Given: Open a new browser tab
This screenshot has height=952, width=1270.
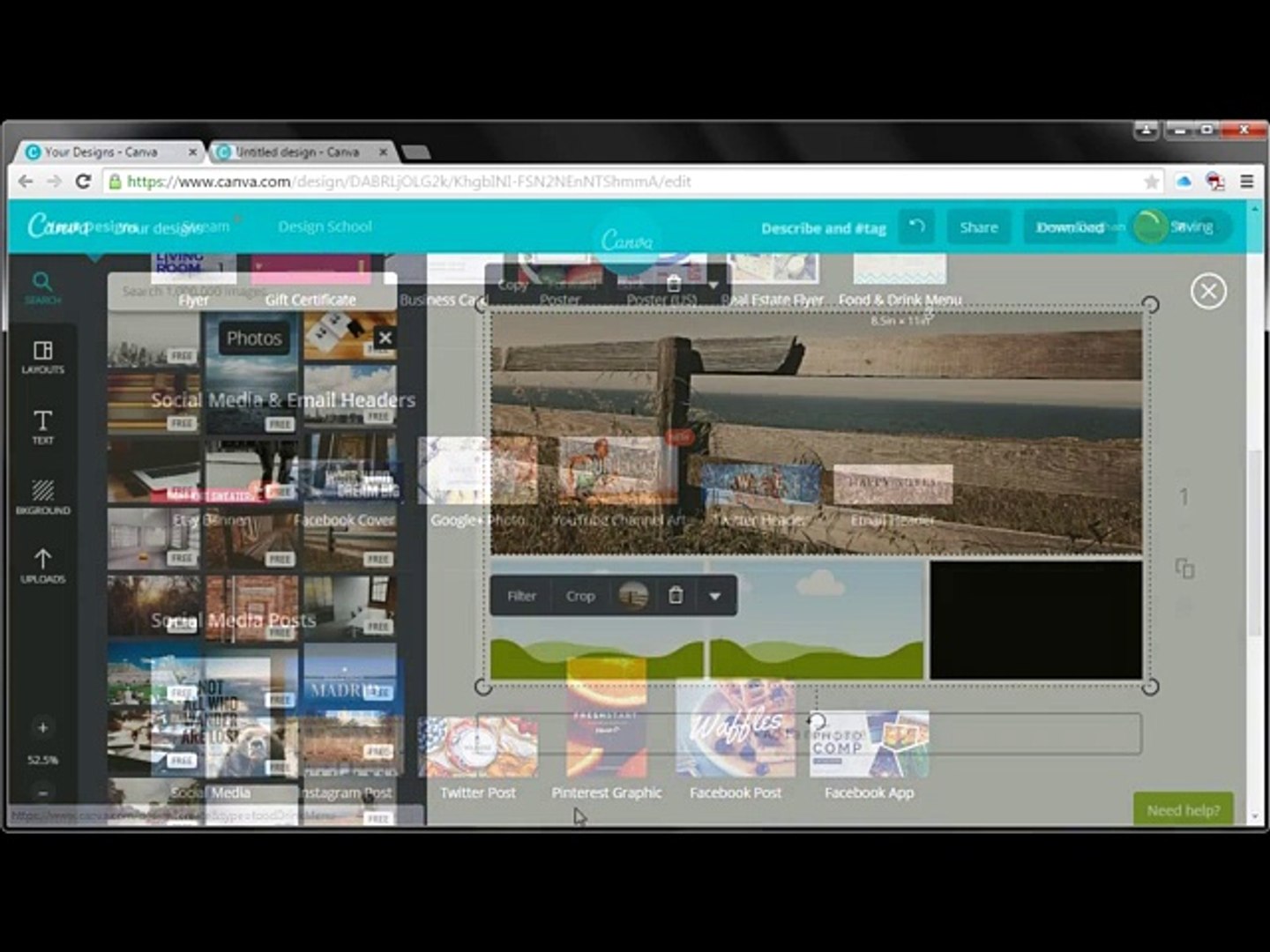Looking at the screenshot, I should pyautogui.click(x=415, y=152).
